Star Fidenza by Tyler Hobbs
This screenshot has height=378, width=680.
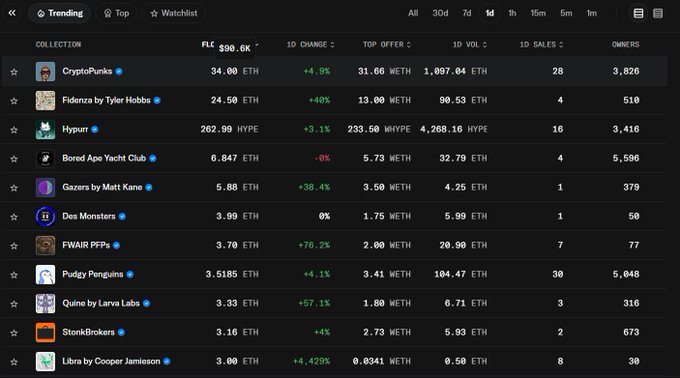click(x=14, y=101)
